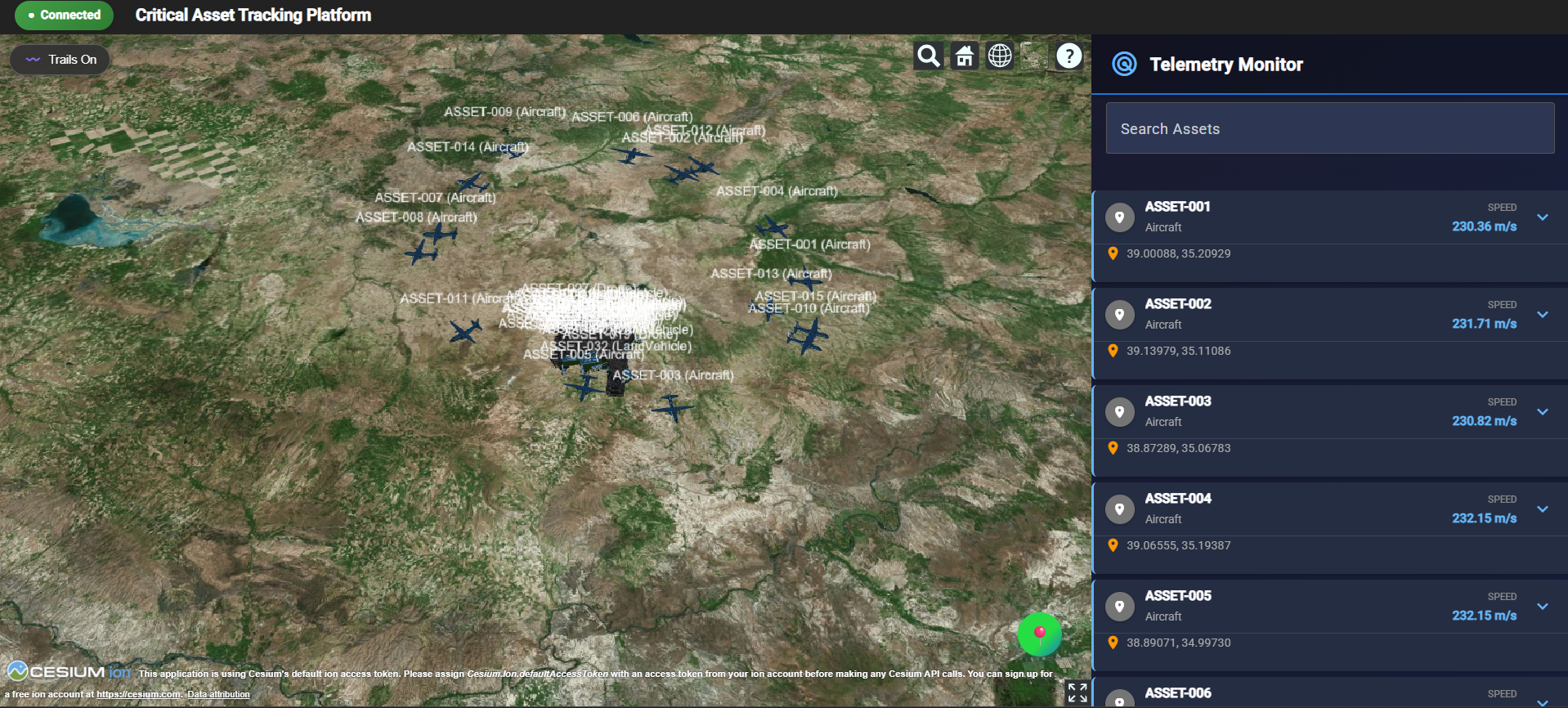Expand the ASSET-005 card chevron
This screenshot has height=708, width=1568.
1543,607
